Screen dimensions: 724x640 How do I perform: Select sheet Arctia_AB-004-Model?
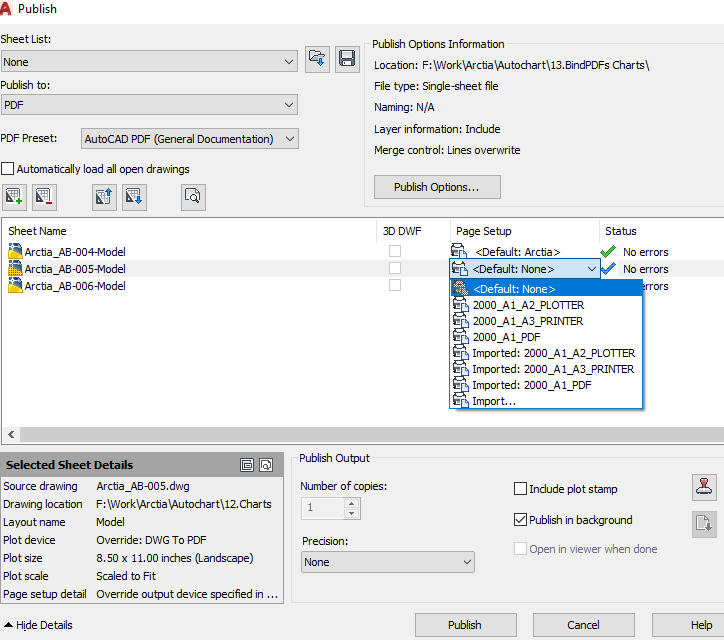(75, 252)
